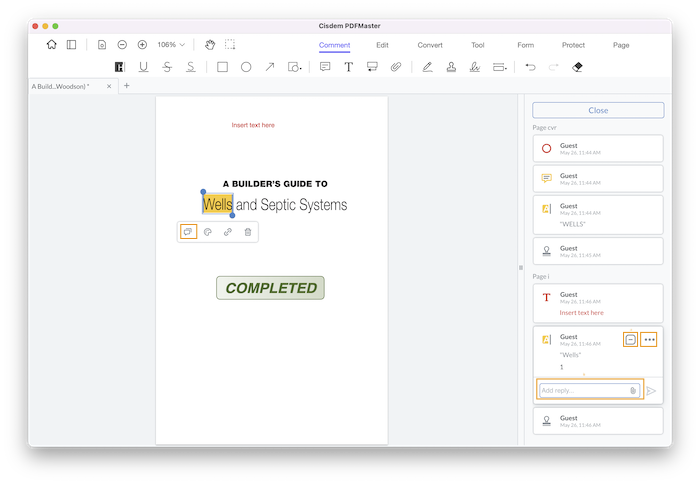700x484 pixels.
Task: Click the page fit document icon
Action: pos(102,45)
